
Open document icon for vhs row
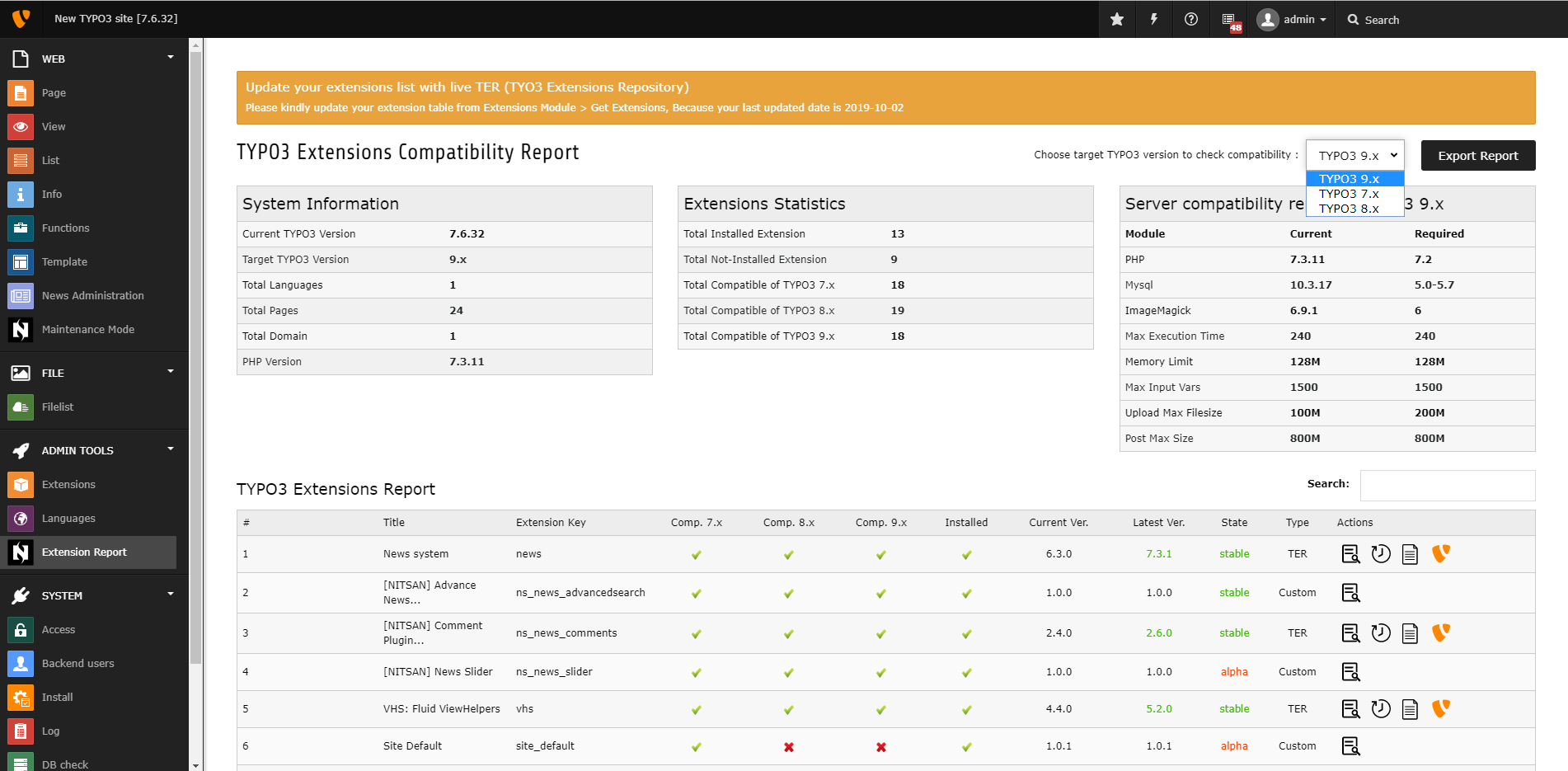pyautogui.click(x=1411, y=709)
